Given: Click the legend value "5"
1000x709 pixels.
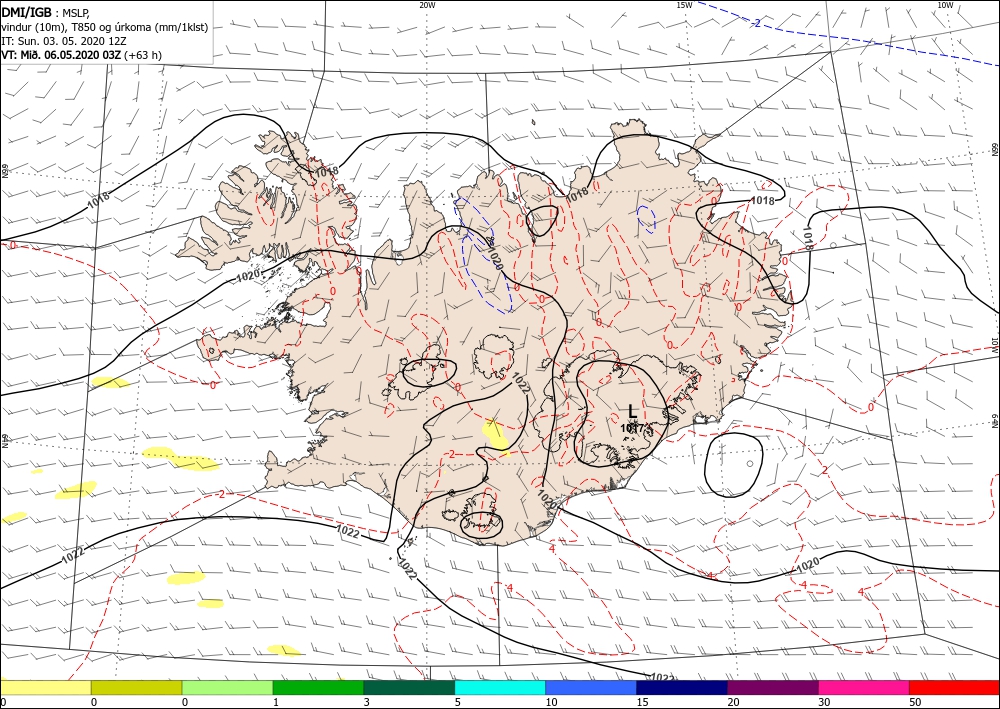Looking at the screenshot, I should point(458,702).
